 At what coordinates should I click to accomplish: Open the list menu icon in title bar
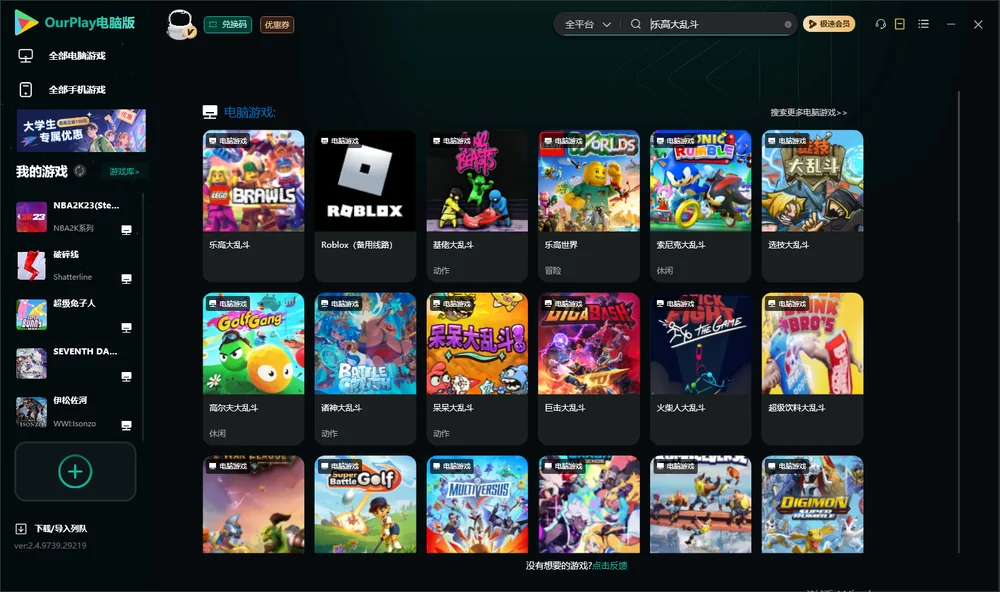(923, 24)
